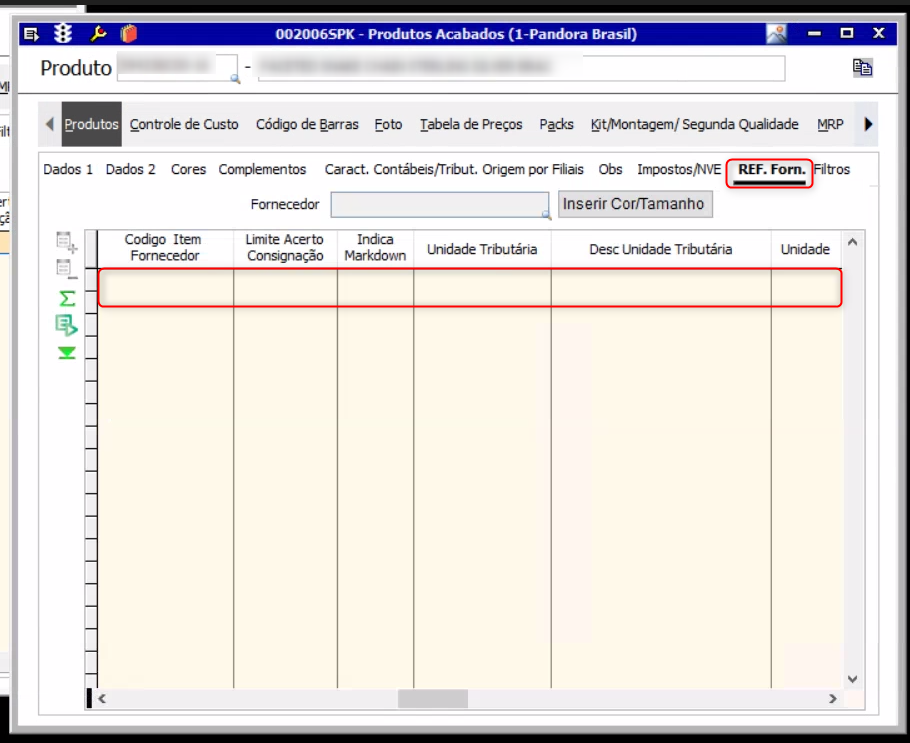Click the horizontal scrollbar left arrow
Image resolution: width=910 pixels, height=743 pixels.
[x=102, y=698]
